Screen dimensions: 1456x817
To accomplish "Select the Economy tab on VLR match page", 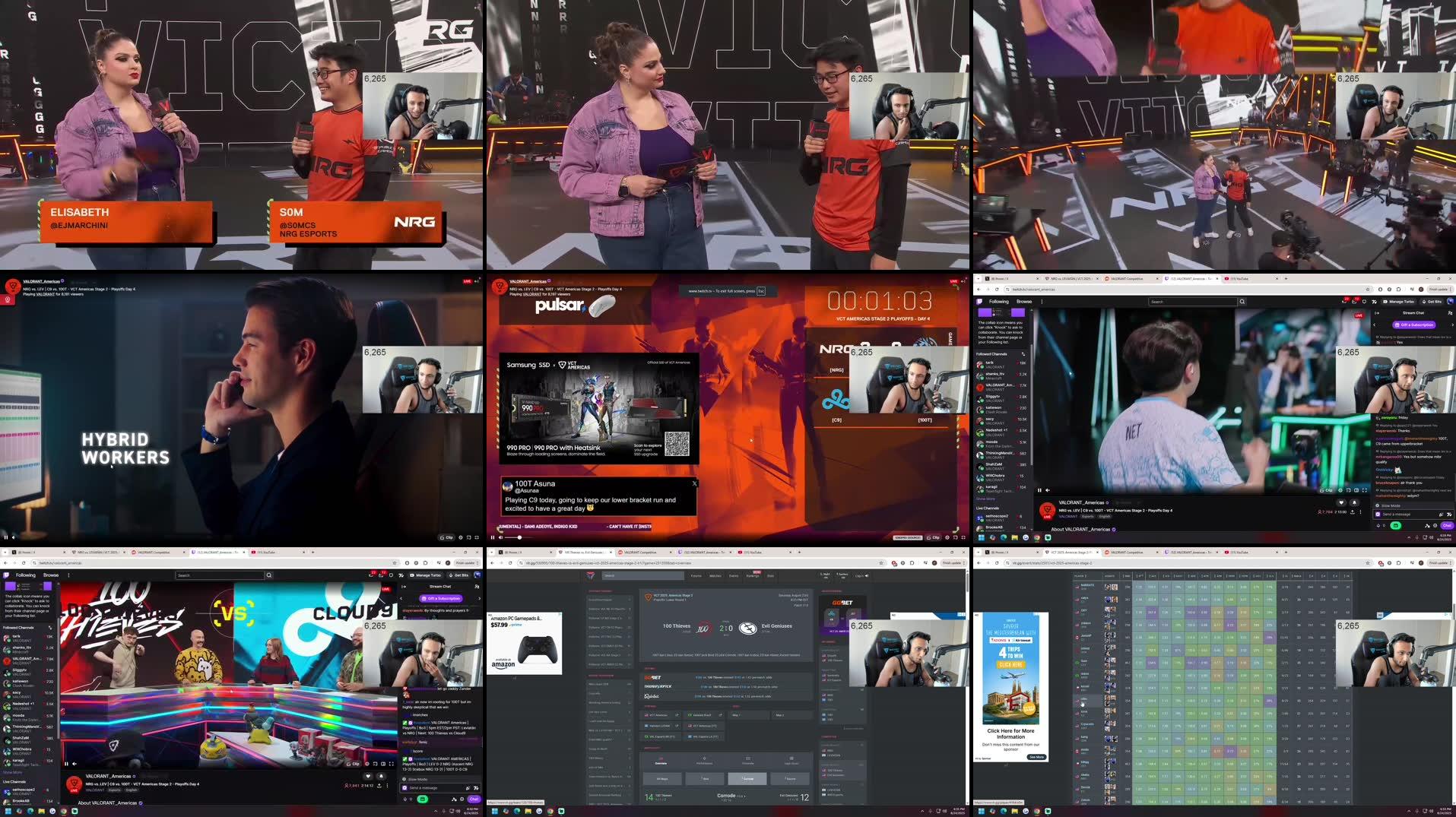I will pos(748,761).
